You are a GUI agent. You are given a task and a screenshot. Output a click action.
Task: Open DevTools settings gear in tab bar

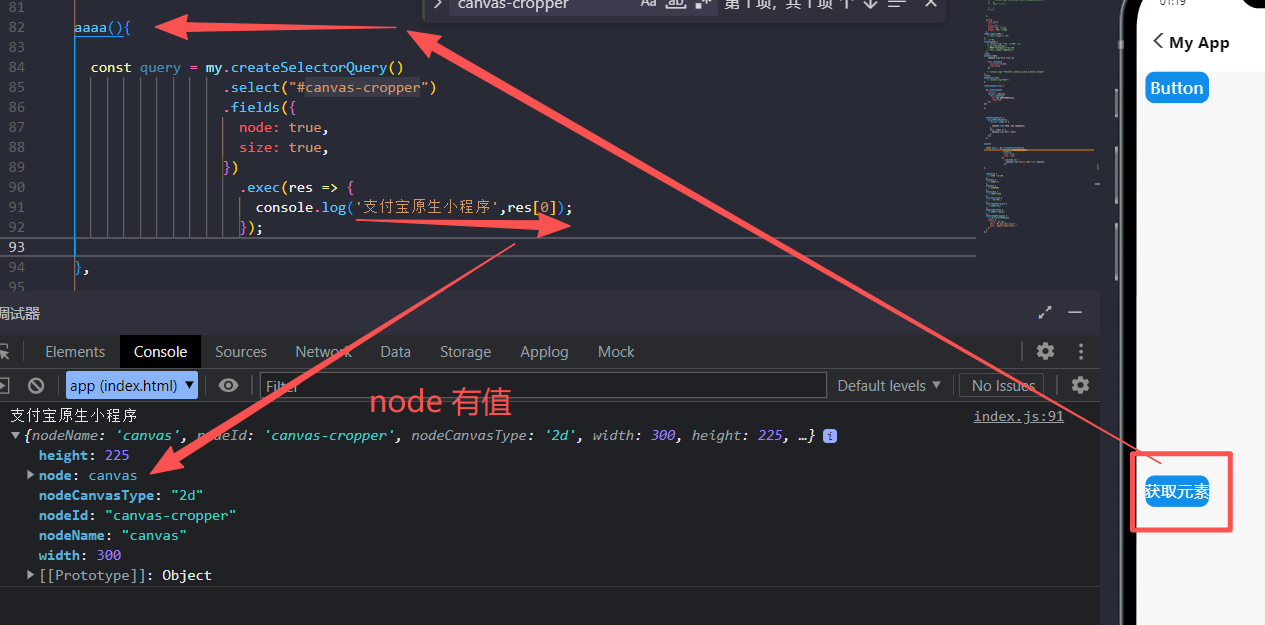click(1045, 351)
